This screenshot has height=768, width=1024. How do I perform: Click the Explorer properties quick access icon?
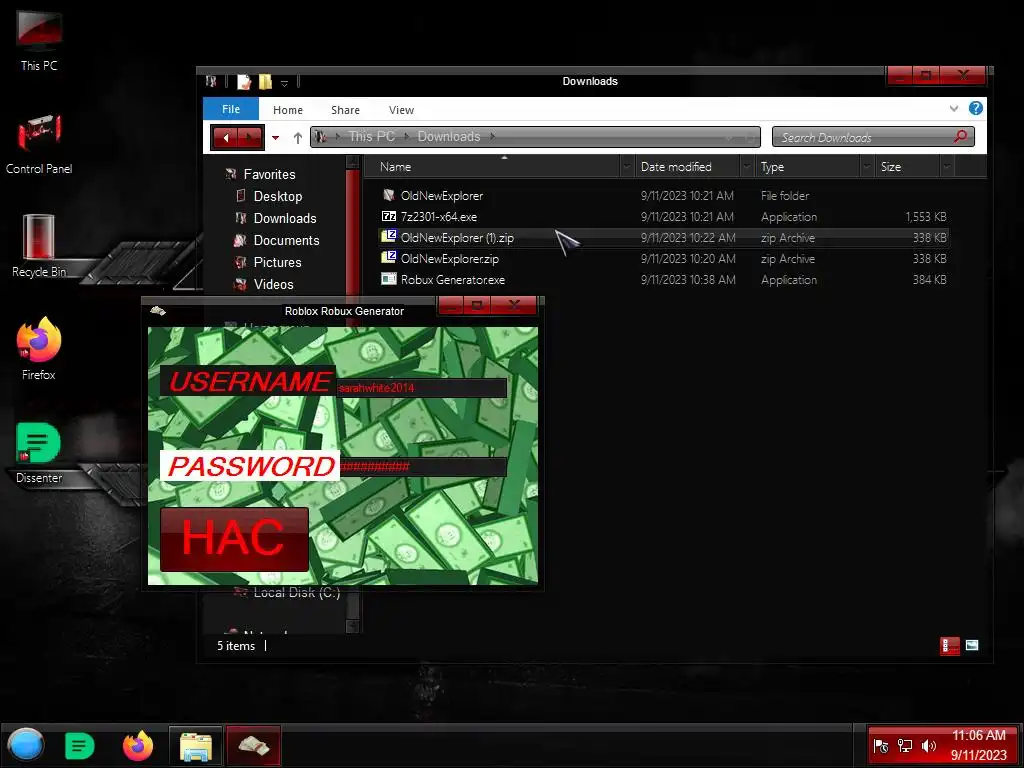click(x=244, y=82)
